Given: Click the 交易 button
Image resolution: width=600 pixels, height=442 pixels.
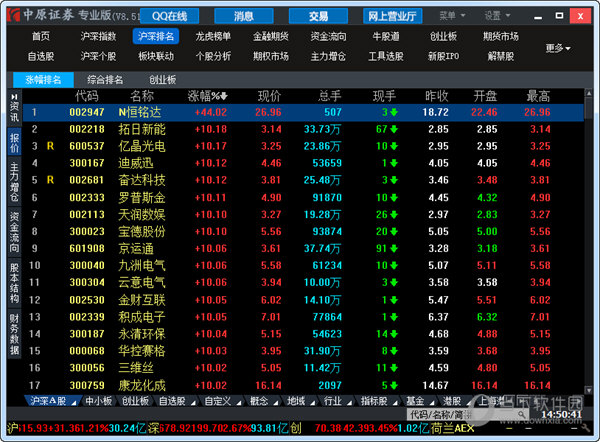Looking at the screenshot, I should point(318,16).
